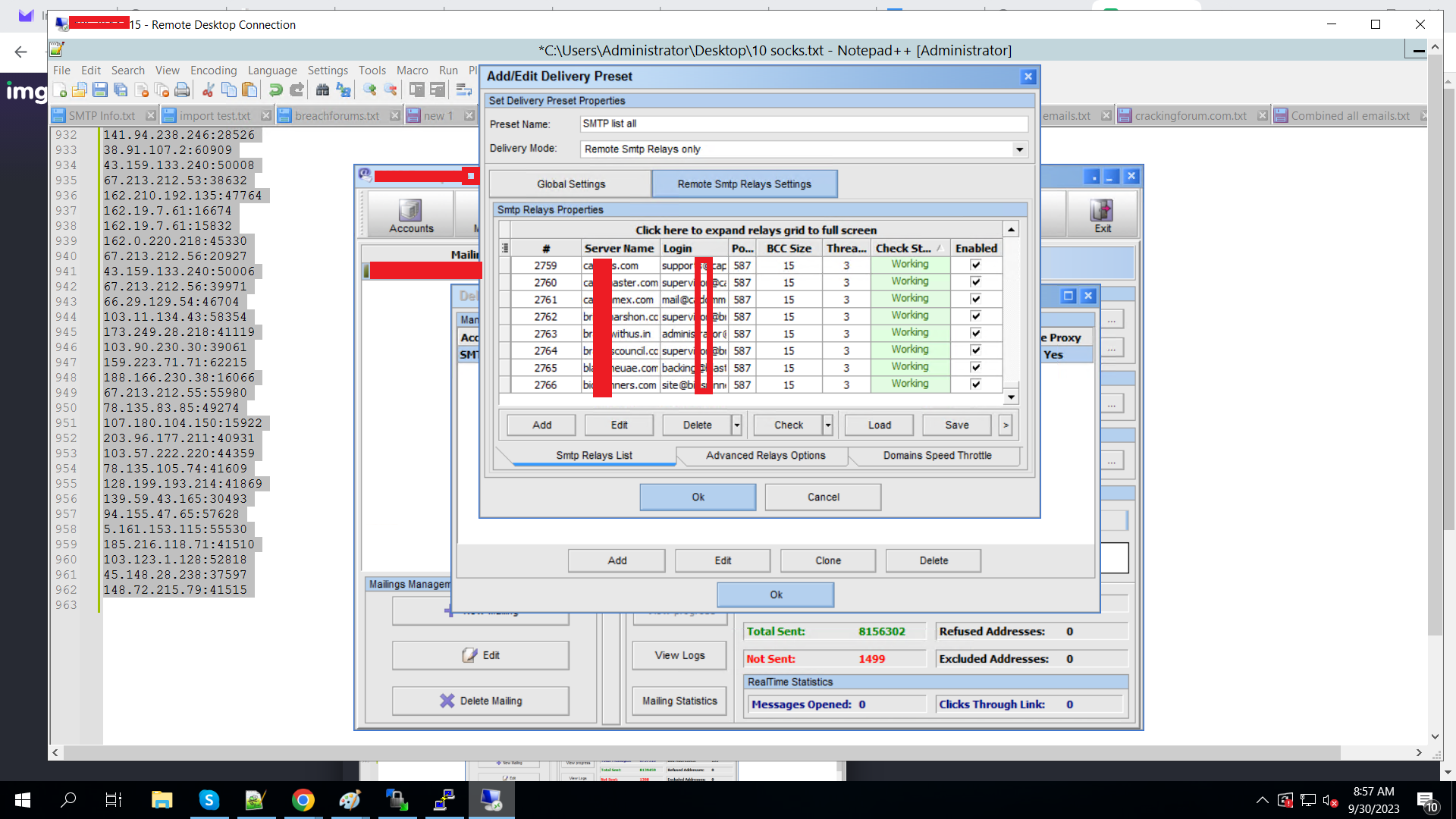Click the Paste icon in Notepad++ toolbar
This screenshot has height=819, width=1456.
coord(249,90)
